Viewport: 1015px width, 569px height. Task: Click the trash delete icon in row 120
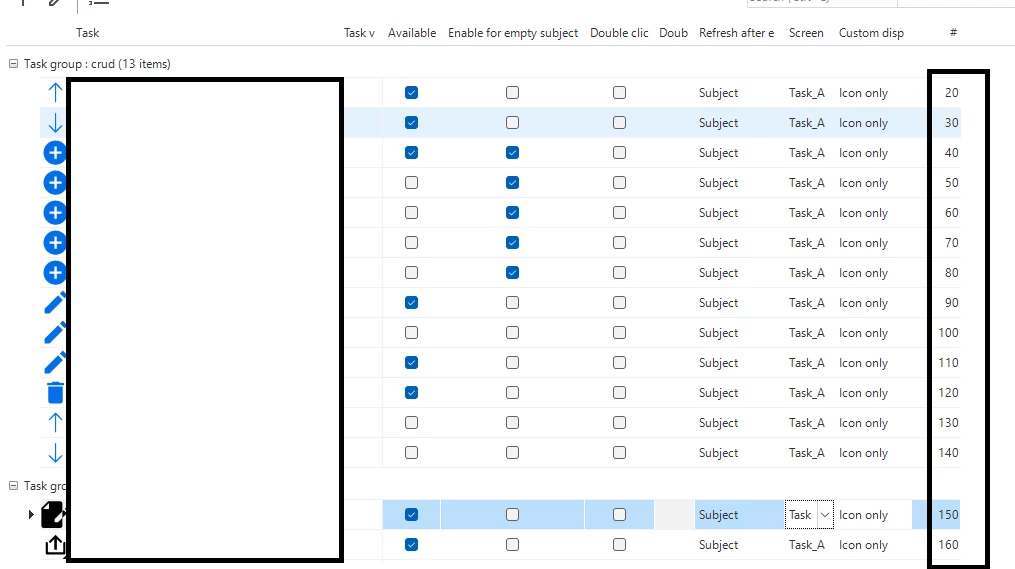coord(55,392)
